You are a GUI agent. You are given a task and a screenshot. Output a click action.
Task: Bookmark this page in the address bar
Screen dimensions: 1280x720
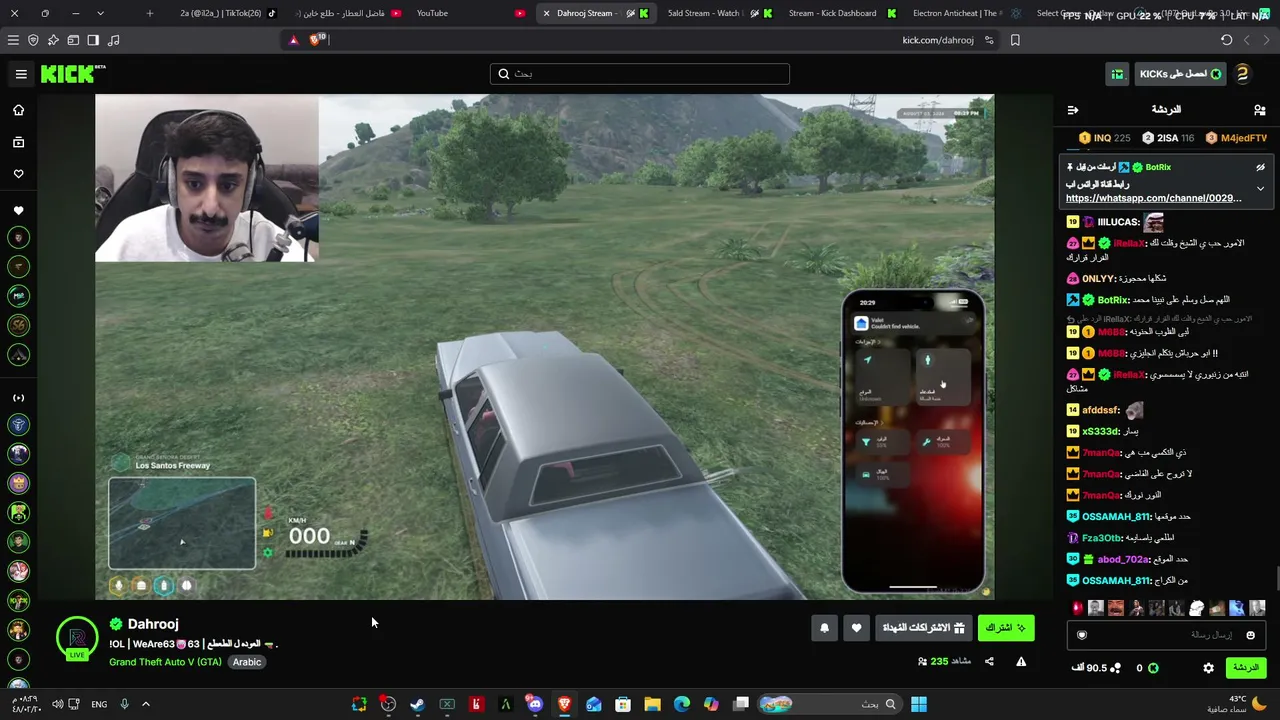[x=1015, y=40]
